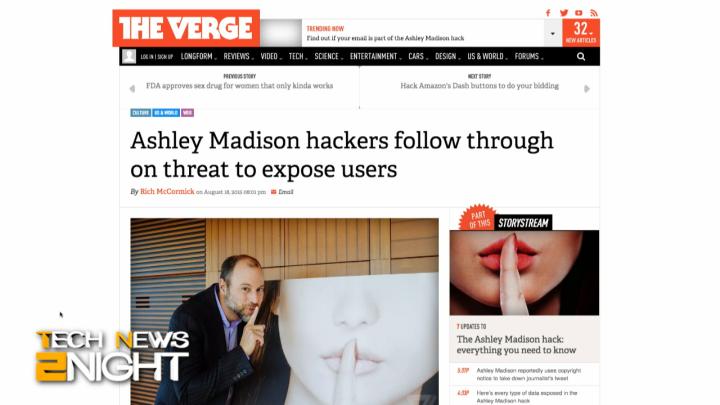
Task: Open the RSS feed icon
Action: (594, 13)
